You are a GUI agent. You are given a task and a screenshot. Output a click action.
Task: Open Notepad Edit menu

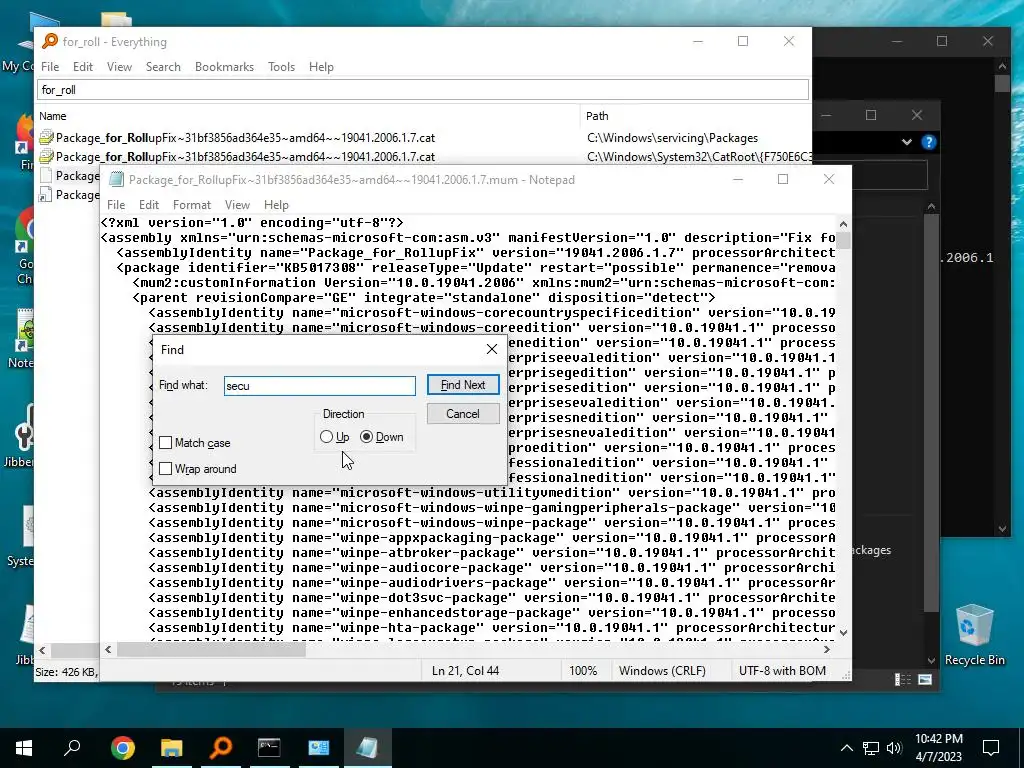[149, 204]
